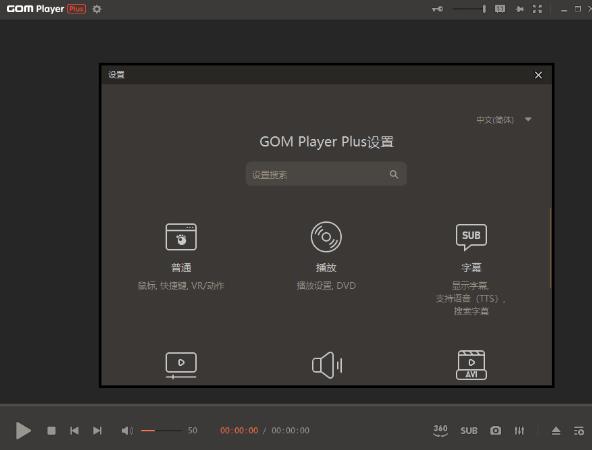Switch to fullscreen mode icon
The width and height of the screenshot is (592, 450).
(537, 9)
